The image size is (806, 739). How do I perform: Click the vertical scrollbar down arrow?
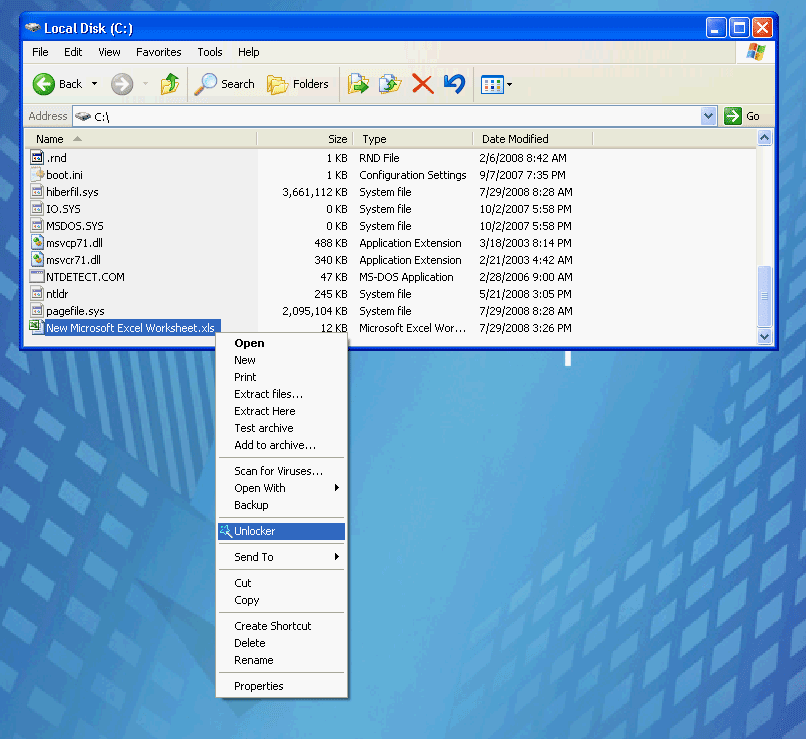(765, 337)
